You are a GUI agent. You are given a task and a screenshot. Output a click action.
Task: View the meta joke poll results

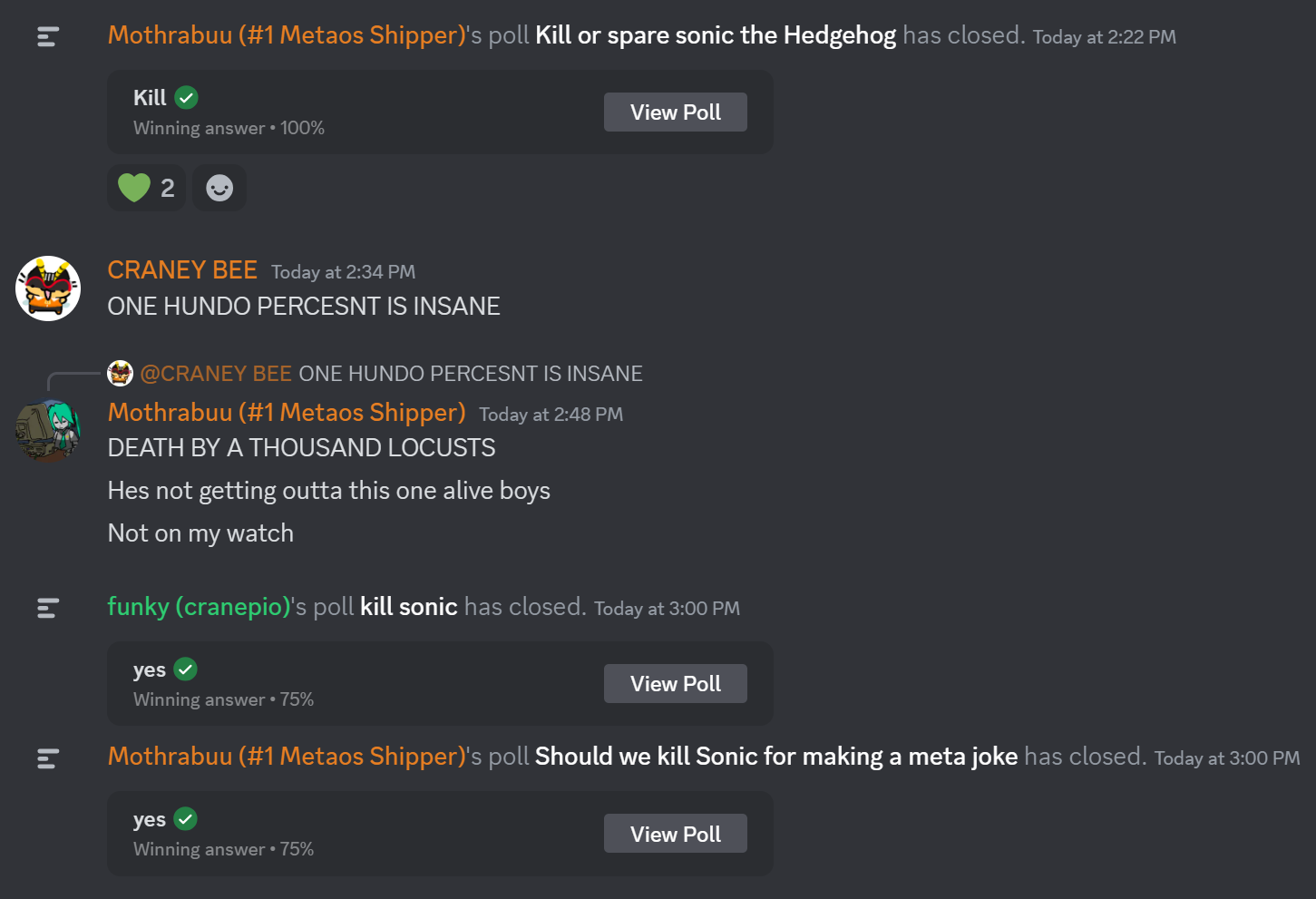click(676, 834)
